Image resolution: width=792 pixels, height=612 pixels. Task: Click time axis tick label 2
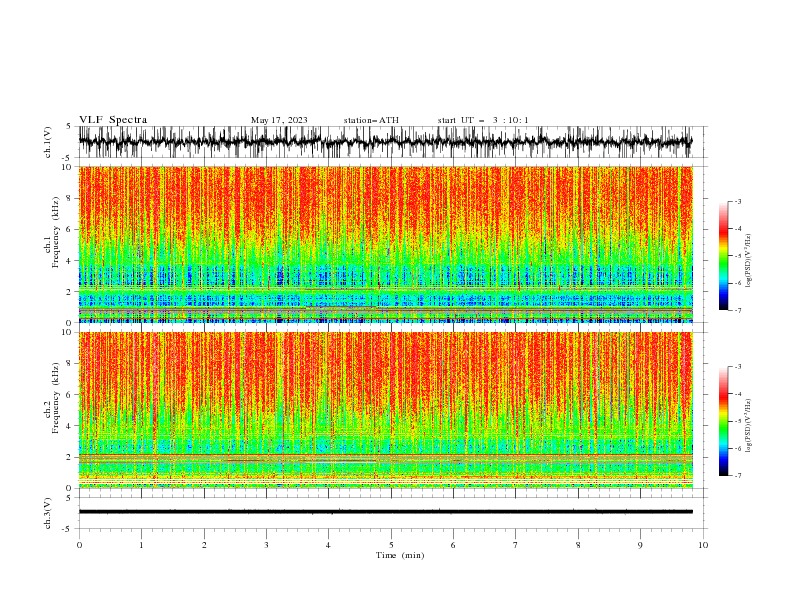(204, 545)
